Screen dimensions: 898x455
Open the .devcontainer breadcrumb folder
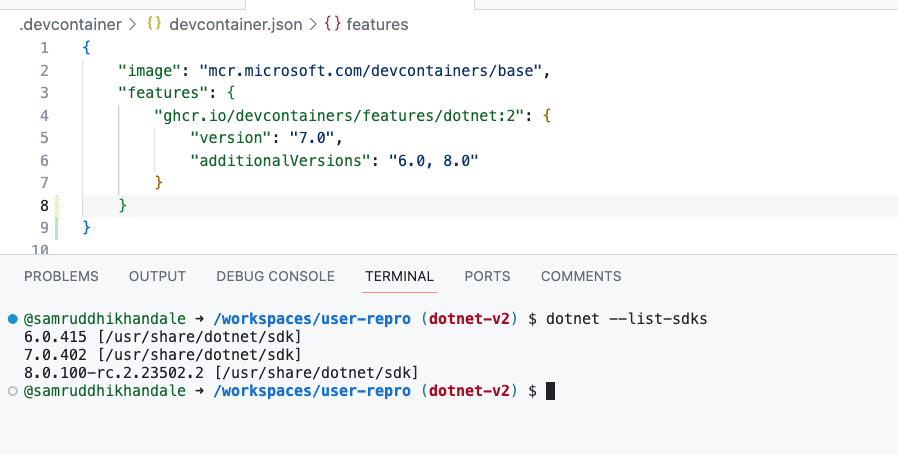pyautogui.click(x=70, y=25)
